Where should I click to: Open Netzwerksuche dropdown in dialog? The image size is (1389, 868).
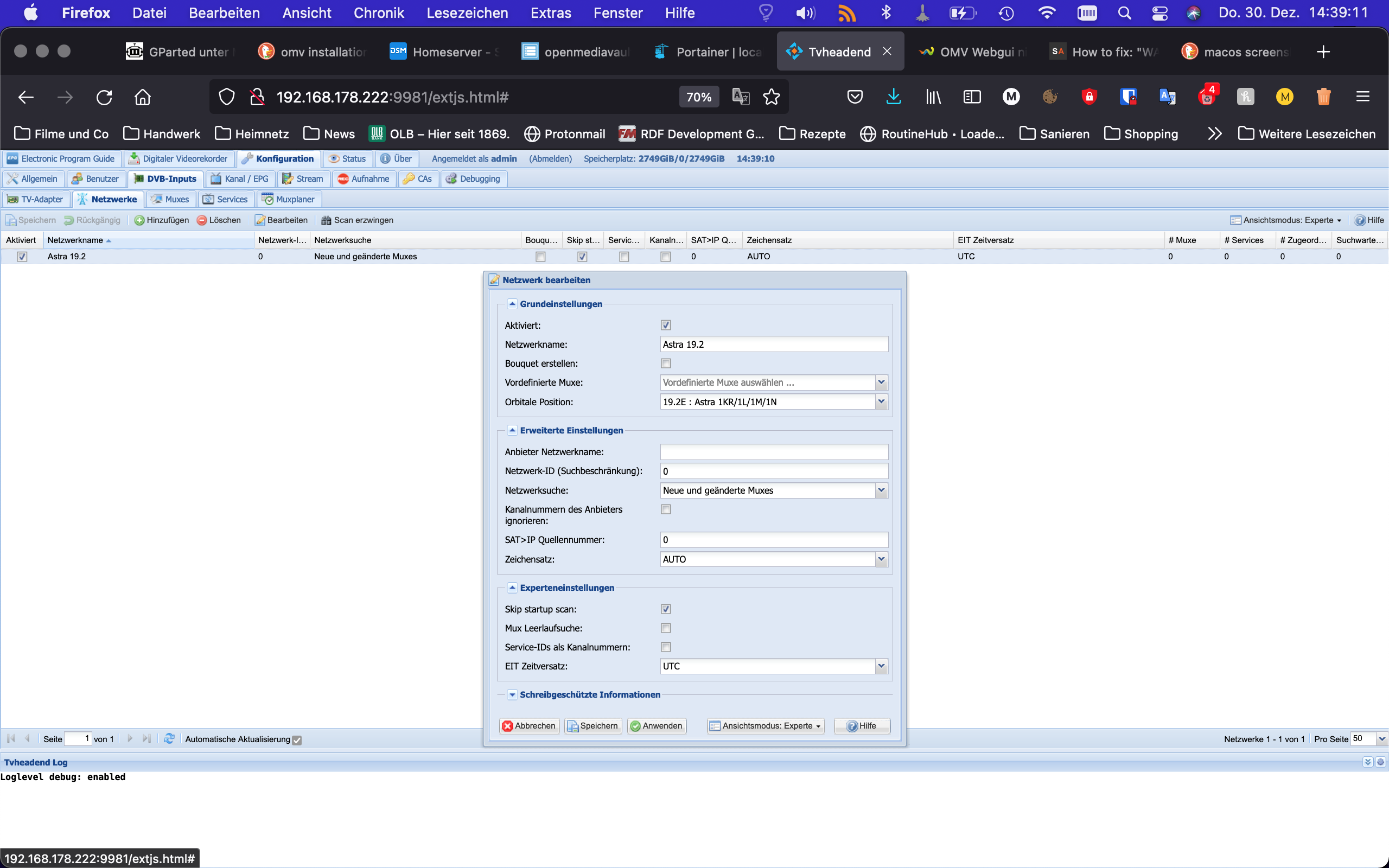(881, 490)
